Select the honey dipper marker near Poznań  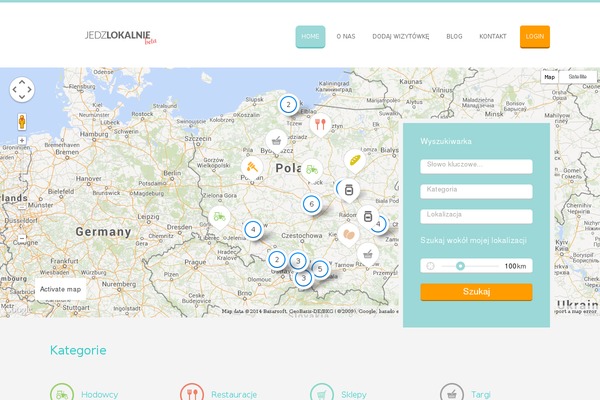coord(252,168)
